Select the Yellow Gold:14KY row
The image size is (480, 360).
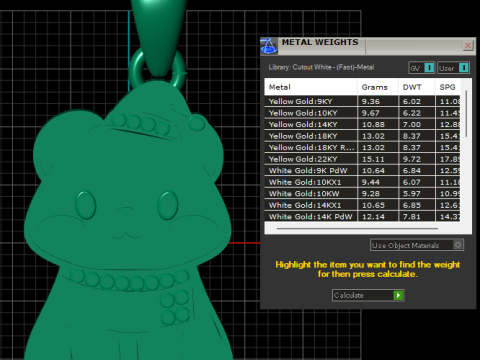(x=362, y=124)
